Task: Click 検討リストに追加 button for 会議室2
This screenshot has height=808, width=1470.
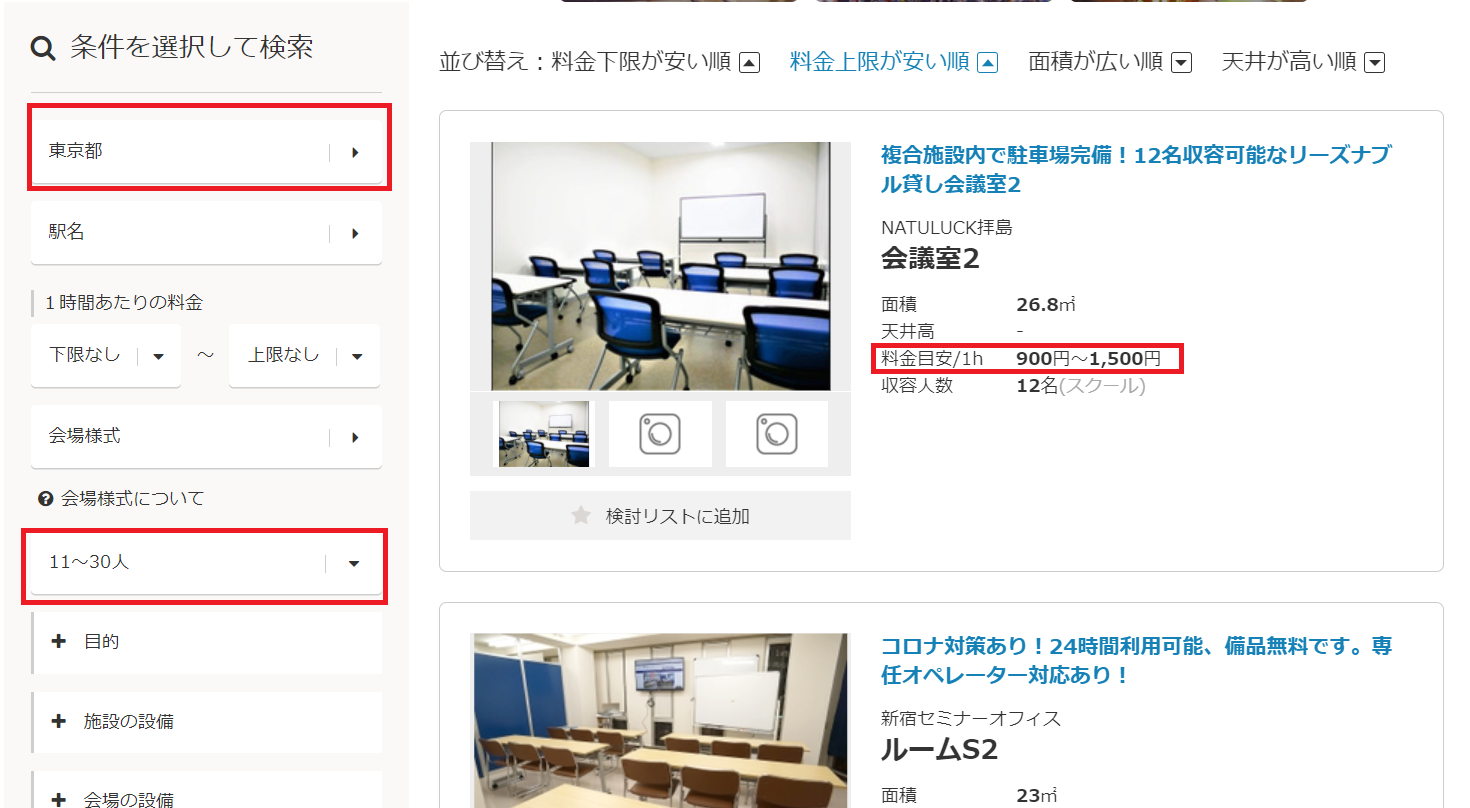Action: (x=660, y=516)
